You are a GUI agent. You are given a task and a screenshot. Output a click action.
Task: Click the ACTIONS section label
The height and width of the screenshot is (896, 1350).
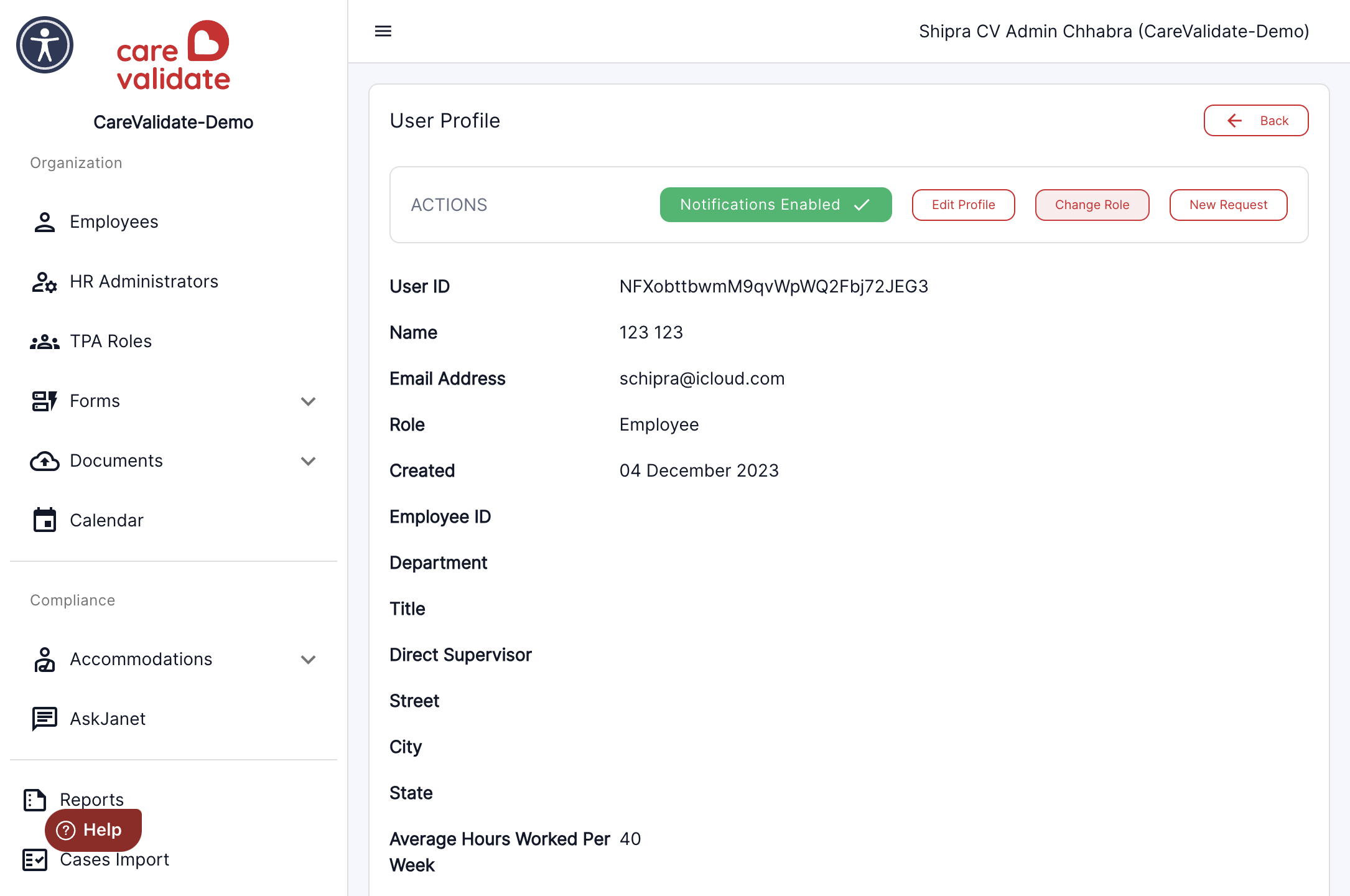tap(449, 205)
